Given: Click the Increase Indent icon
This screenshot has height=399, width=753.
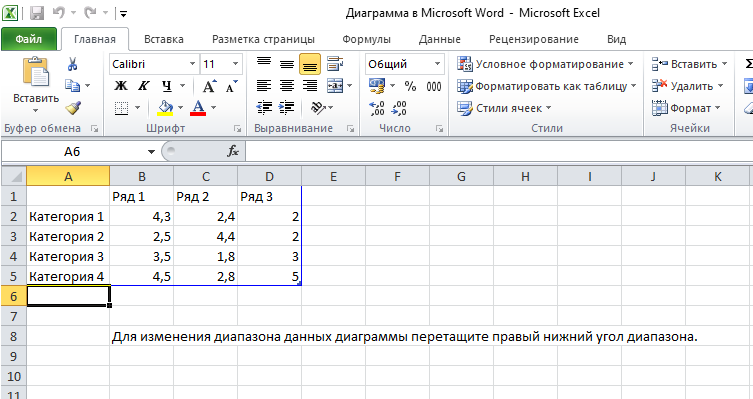Looking at the screenshot, I should [287, 108].
